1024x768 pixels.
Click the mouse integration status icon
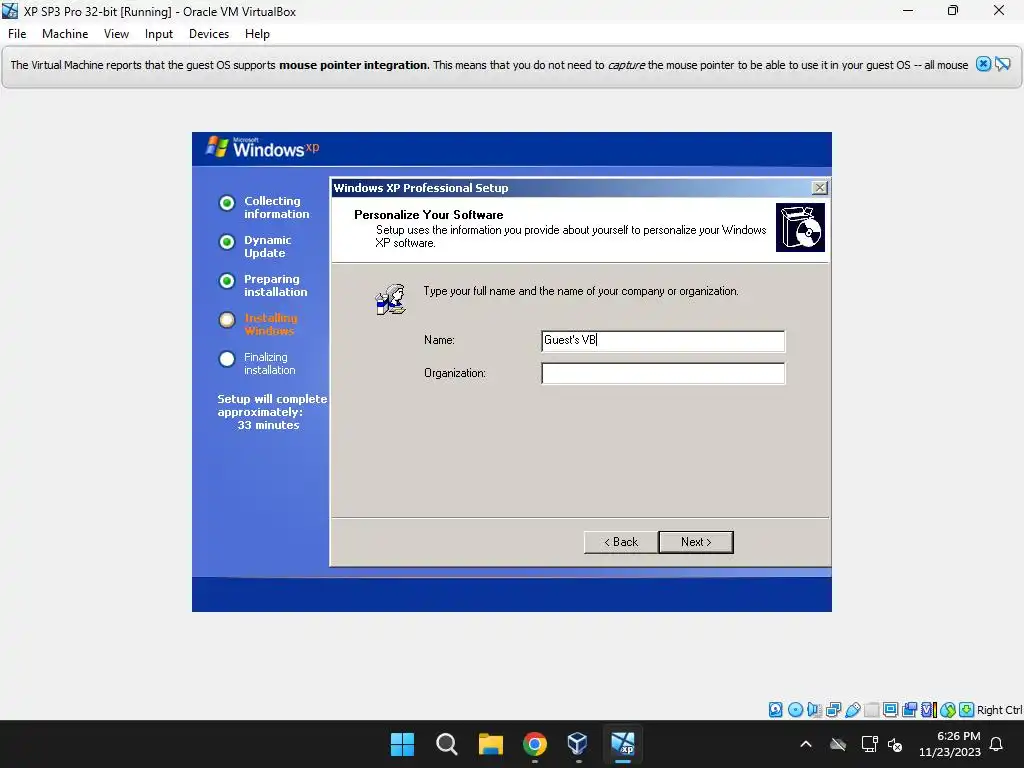[948, 710]
